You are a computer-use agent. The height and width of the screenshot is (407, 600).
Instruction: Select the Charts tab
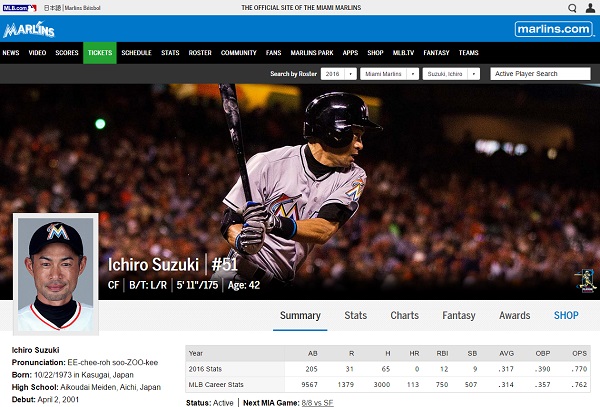point(404,316)
